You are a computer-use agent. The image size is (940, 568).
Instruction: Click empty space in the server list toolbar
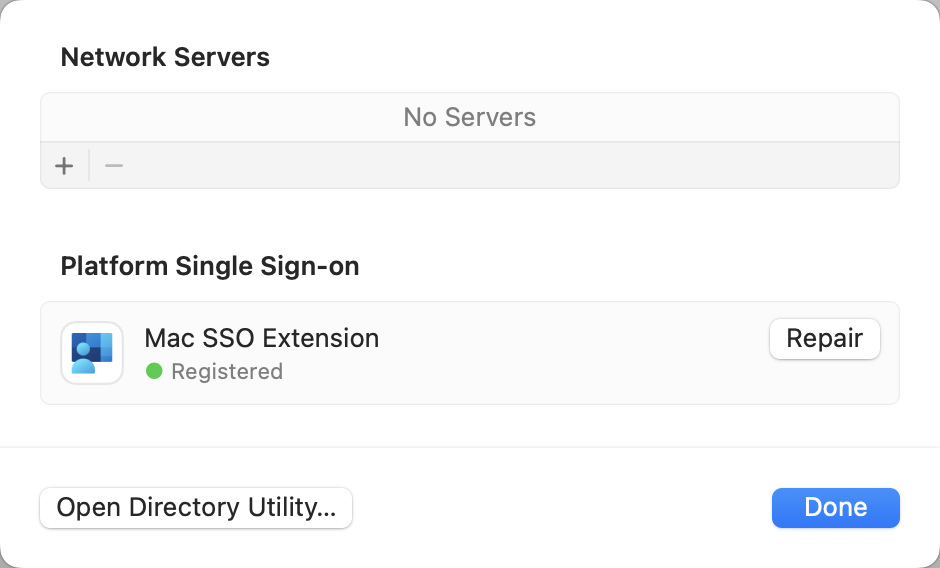coord(510,166)
